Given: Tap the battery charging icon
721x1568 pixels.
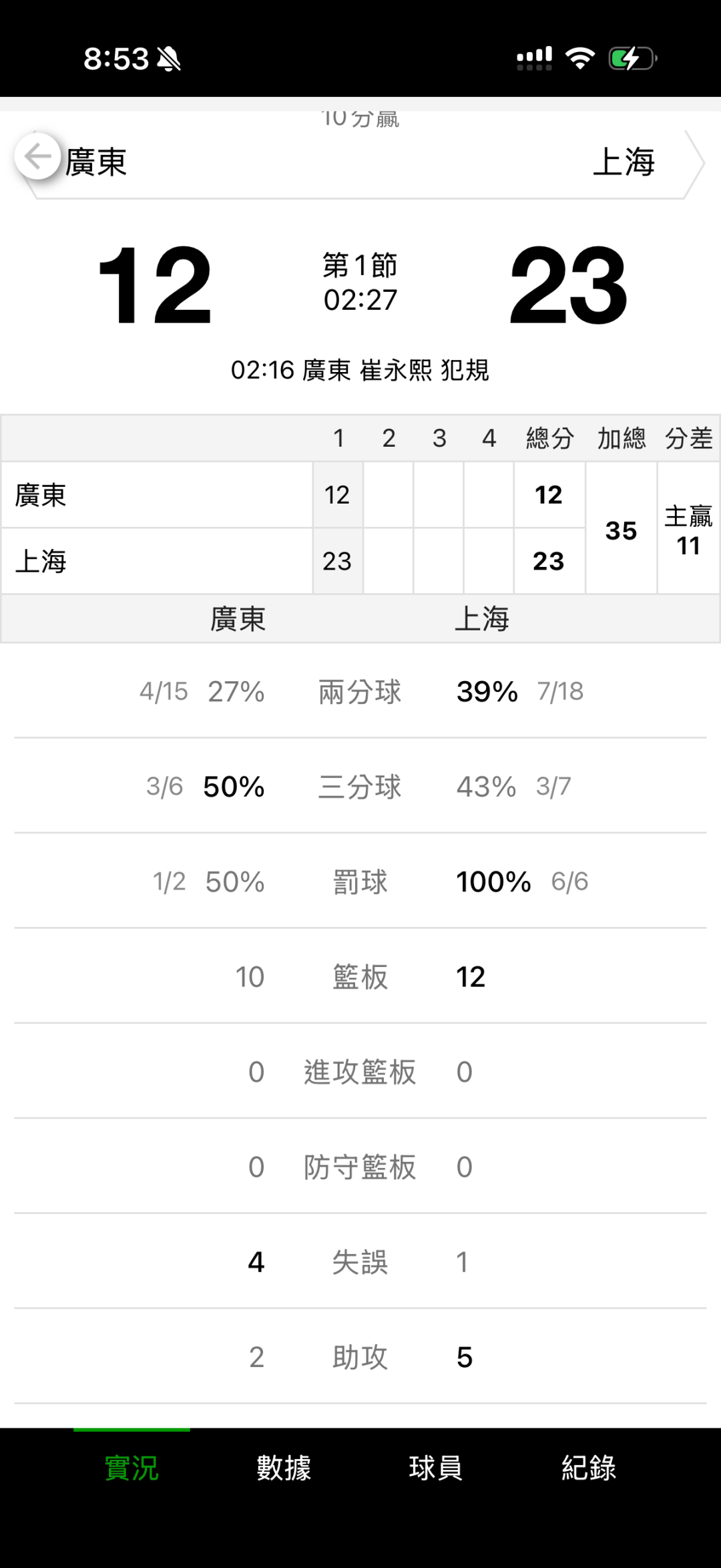Looking at the screenshot, I should [632, 59].
